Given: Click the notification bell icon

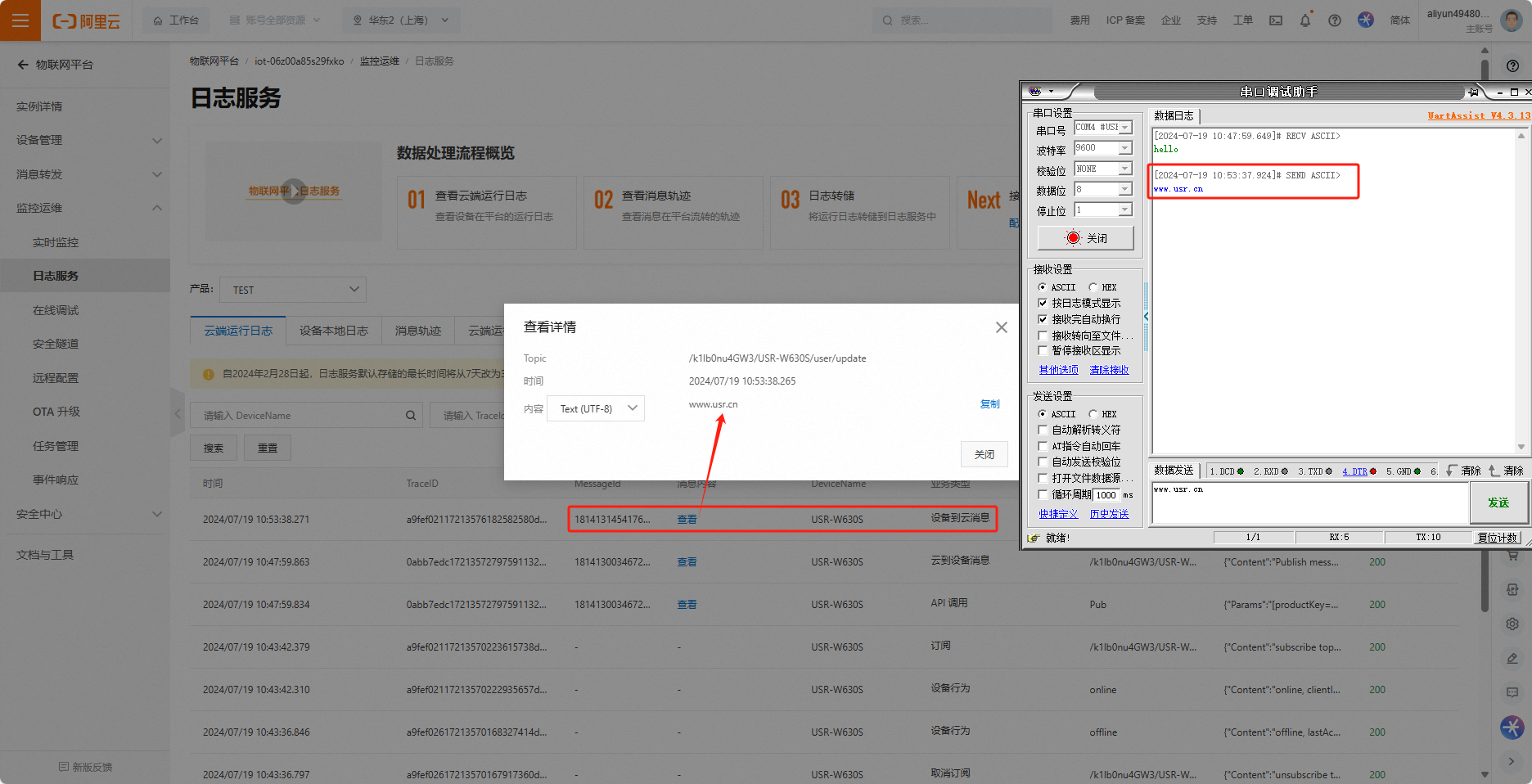Looking at the screenshot, I should pyautogui.click(x=1304, y=20).
